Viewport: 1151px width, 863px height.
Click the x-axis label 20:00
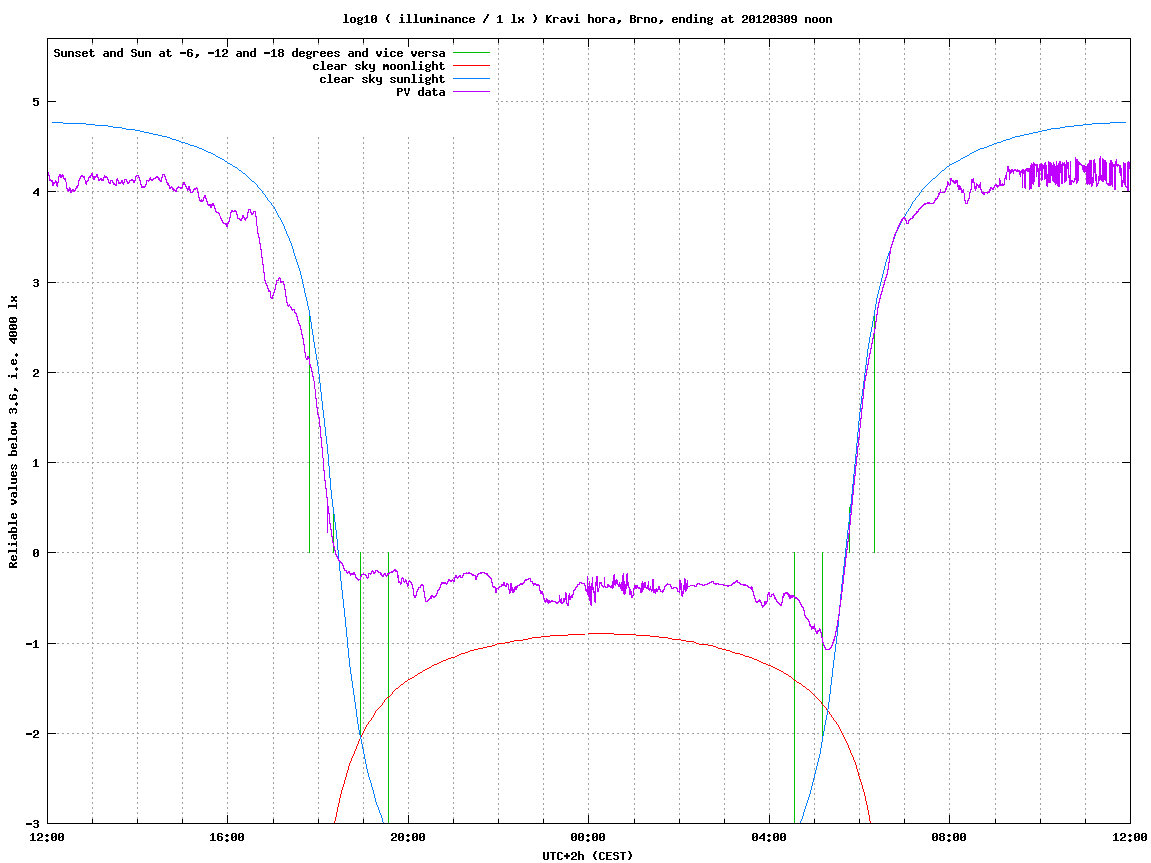coord(408,837)
